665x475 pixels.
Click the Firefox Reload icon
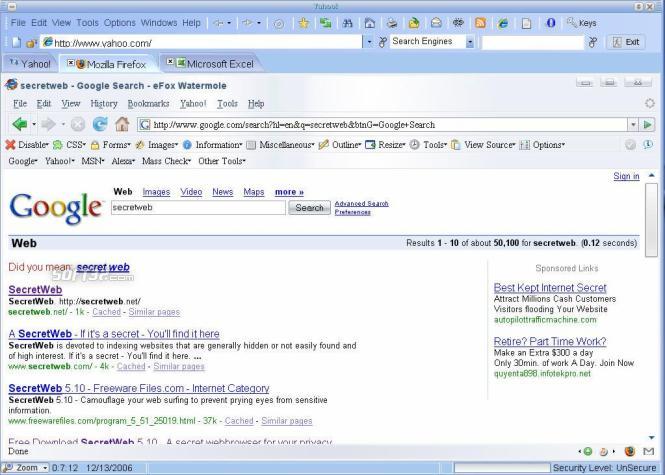tap(100, 124)
